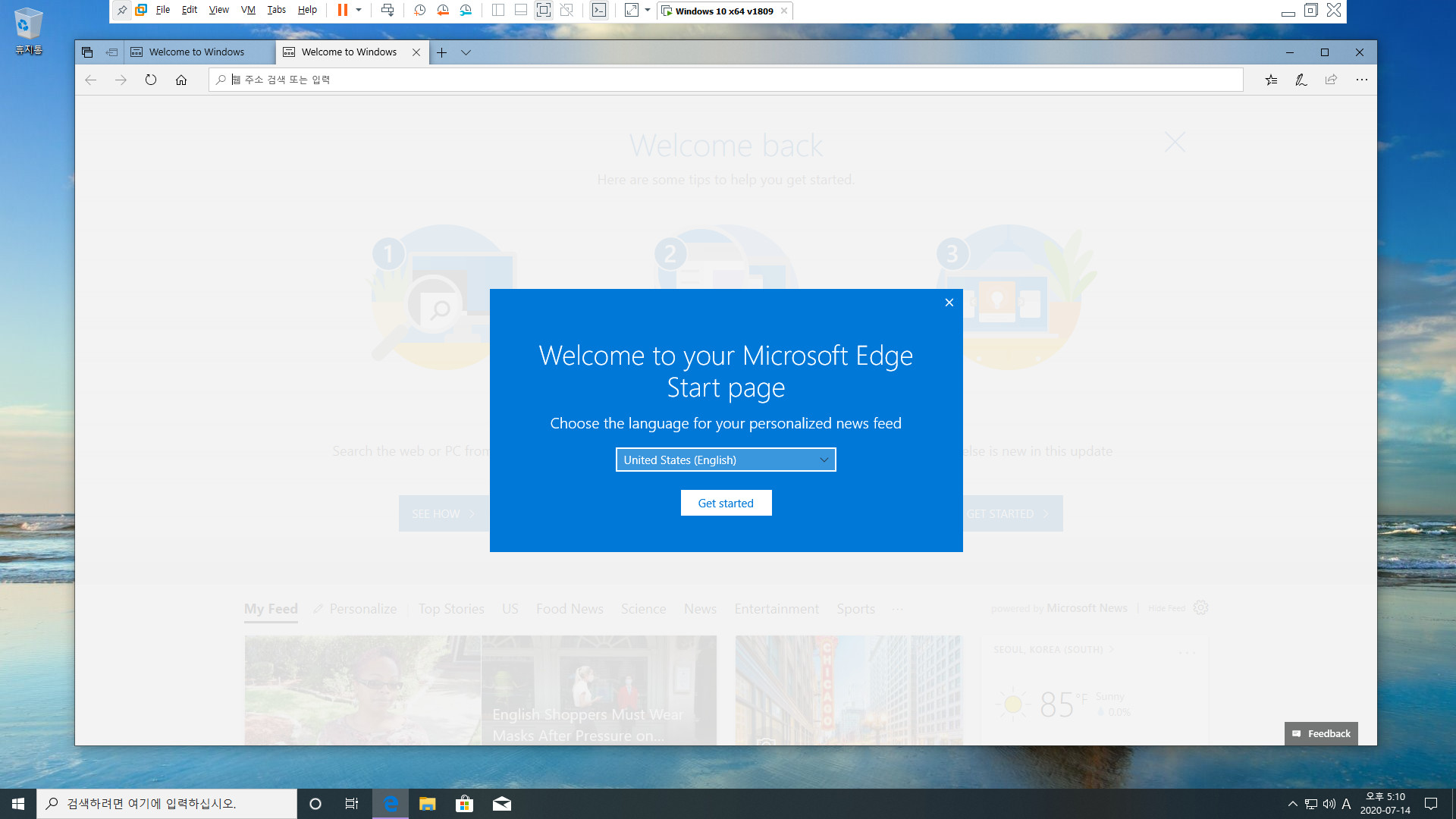Open the Windows Start menu
The width and height of the screenshot is (1456, 819).
coord(18,804)
